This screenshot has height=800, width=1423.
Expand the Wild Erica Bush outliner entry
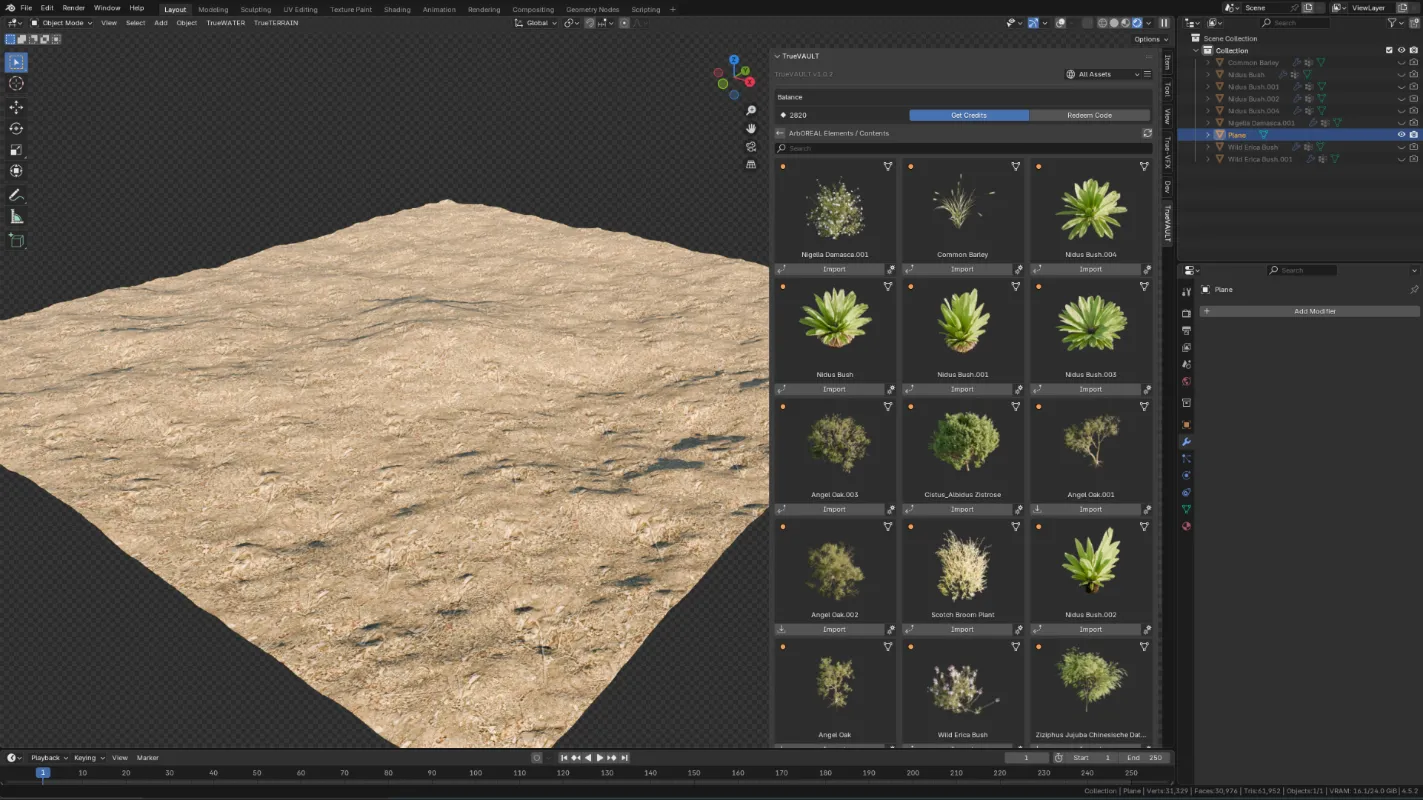(1208, 147)
